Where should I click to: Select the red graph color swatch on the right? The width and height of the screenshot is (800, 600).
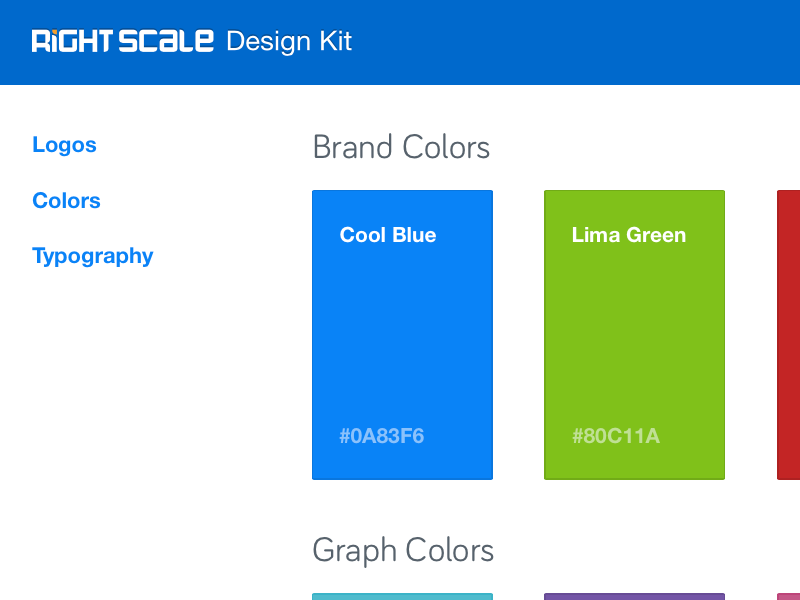[x=791, y=595]
